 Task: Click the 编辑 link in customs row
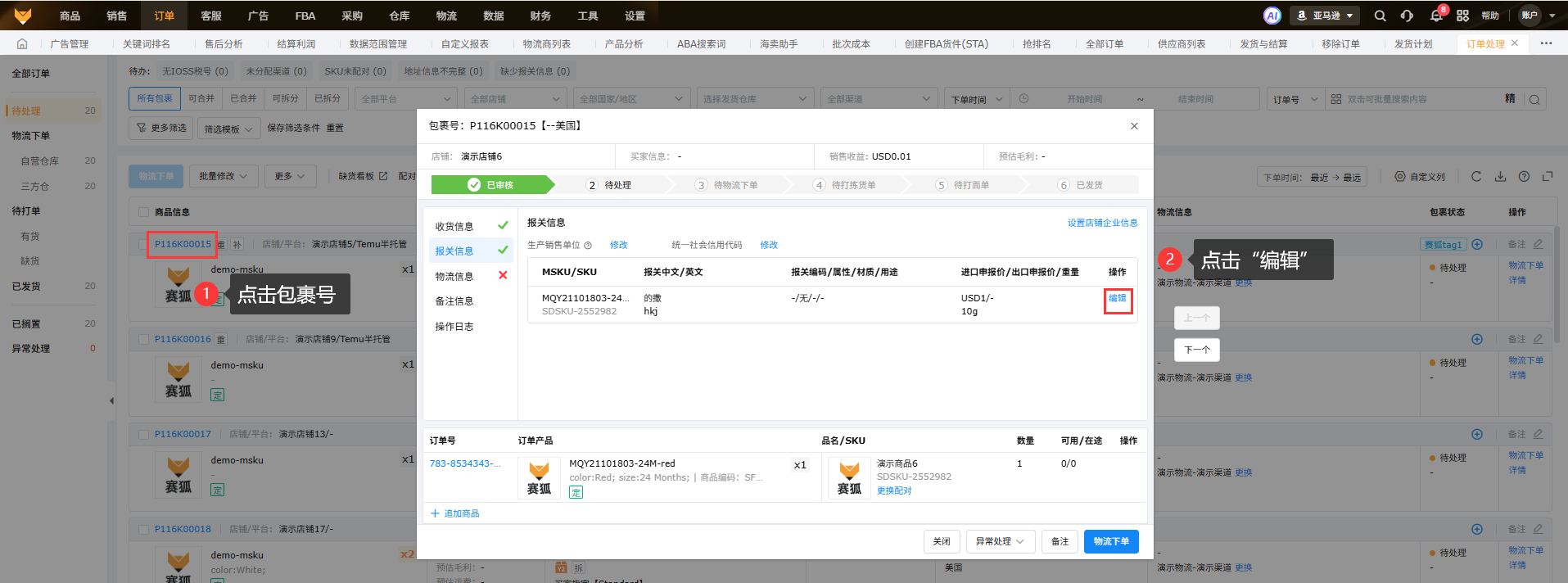[1117, 299]
